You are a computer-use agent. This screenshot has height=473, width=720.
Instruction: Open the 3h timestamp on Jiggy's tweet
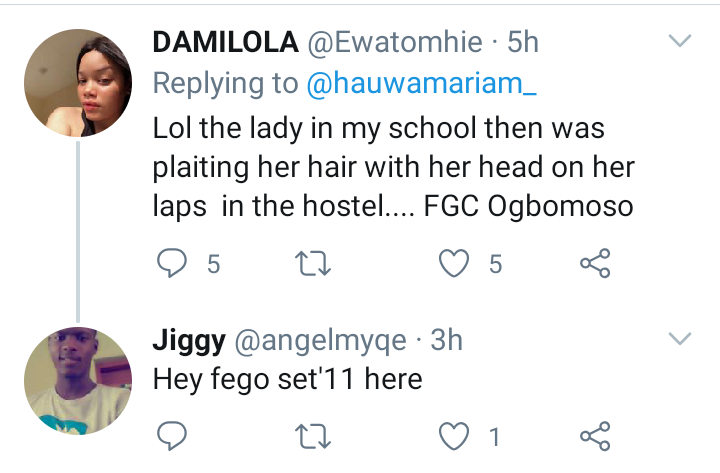pos(446,341)
